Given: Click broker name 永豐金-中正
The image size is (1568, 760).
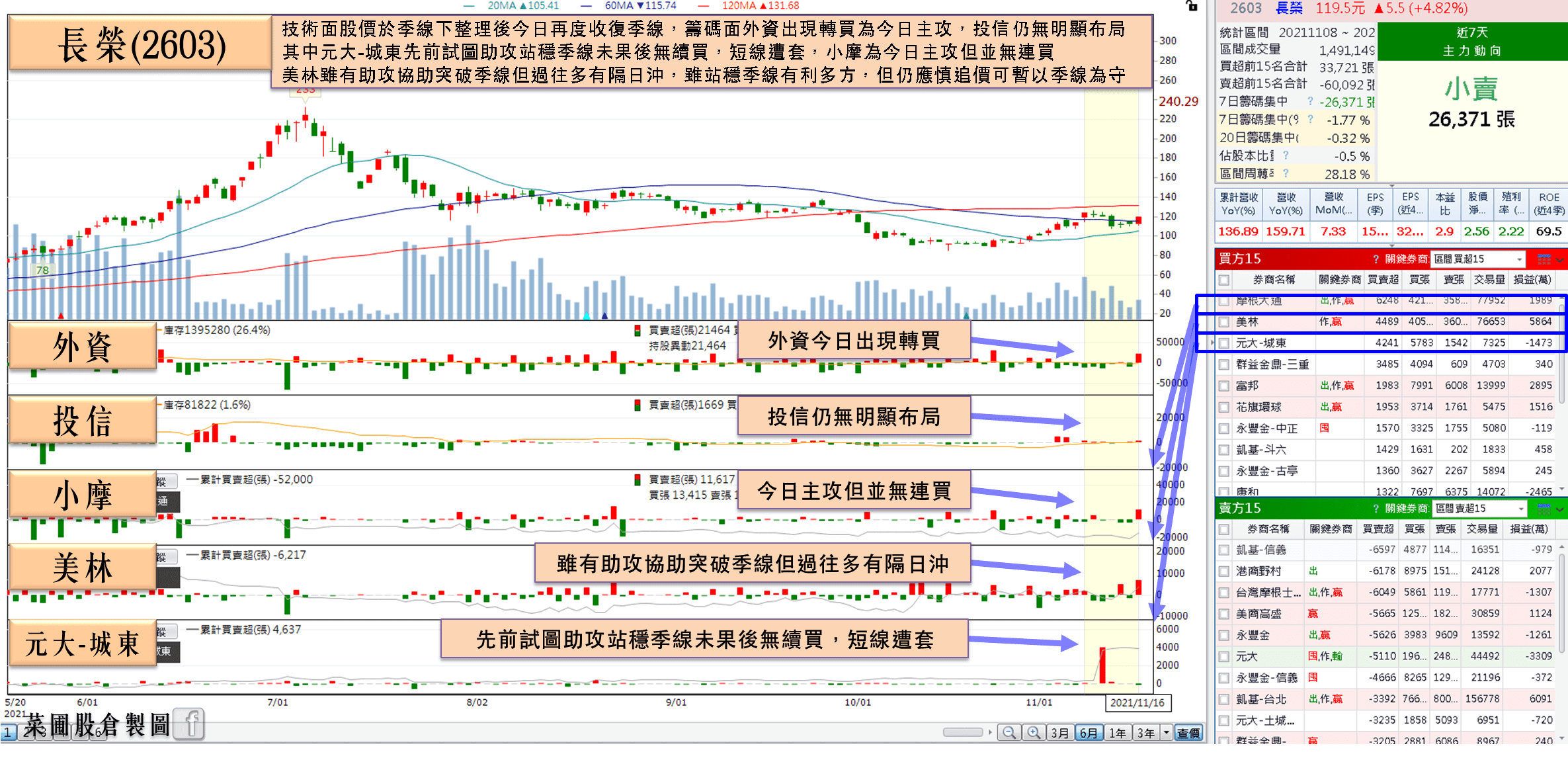Looking at the screenshot, I should [x=1267, y=429].
